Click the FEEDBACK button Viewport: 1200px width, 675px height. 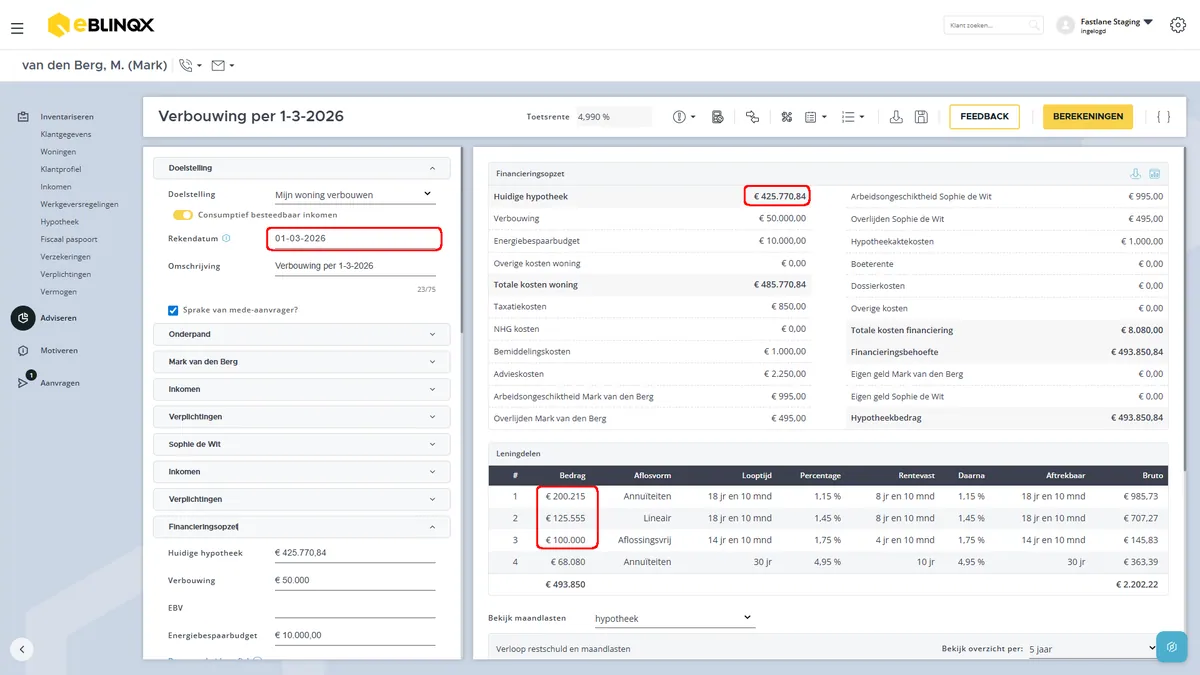tap(984, 117)
